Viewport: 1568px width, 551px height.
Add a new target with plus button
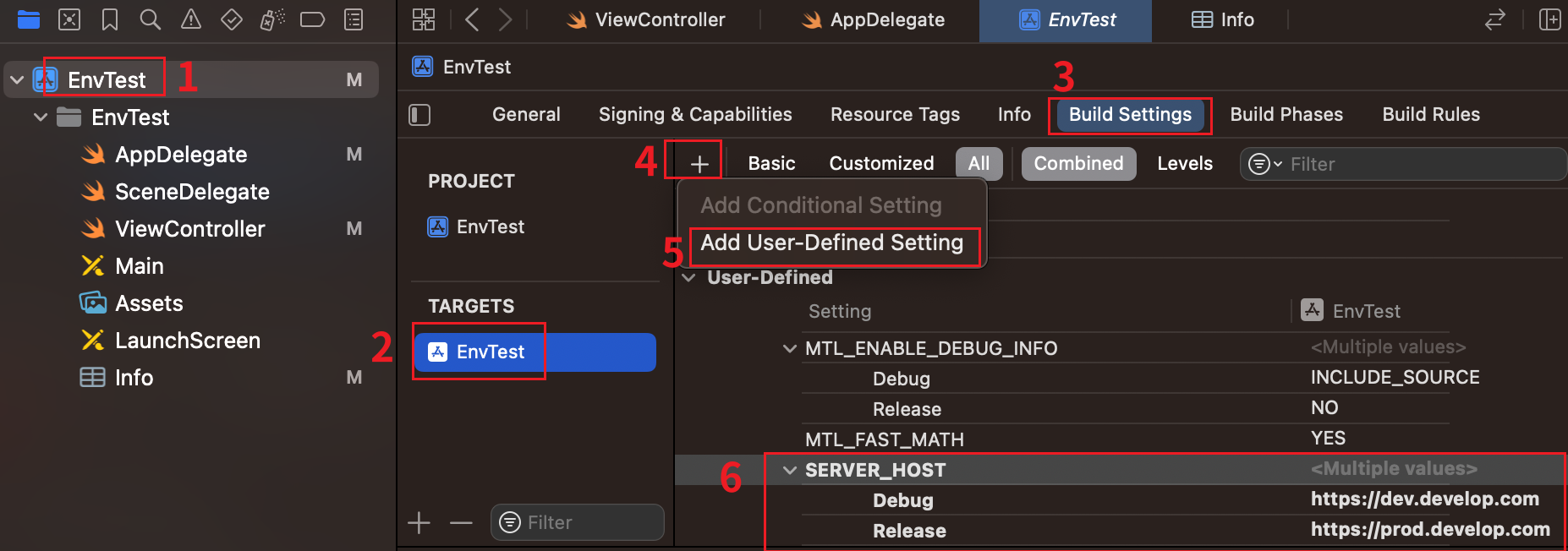click(x=419, y=523)
